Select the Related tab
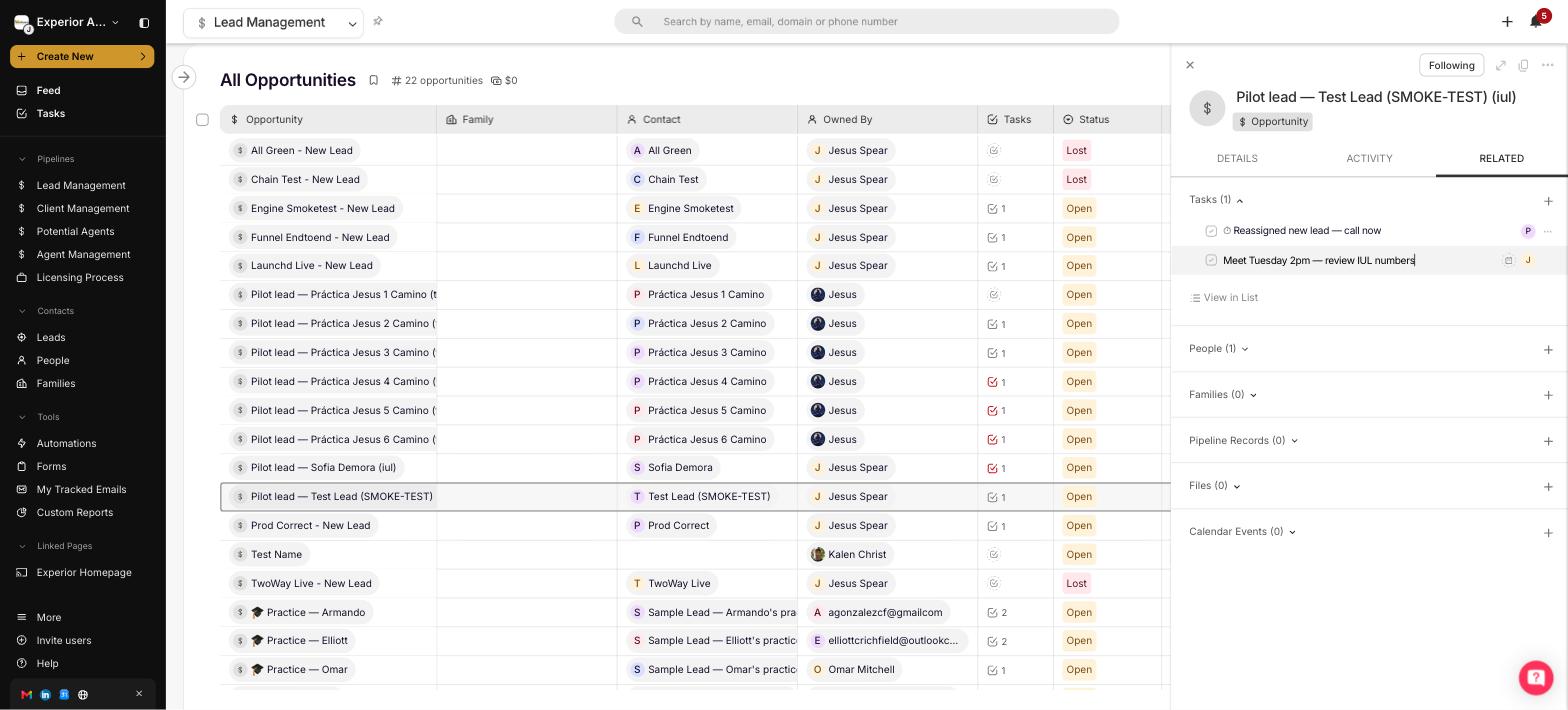The image size is (1568, 710). click(1501, 159)
